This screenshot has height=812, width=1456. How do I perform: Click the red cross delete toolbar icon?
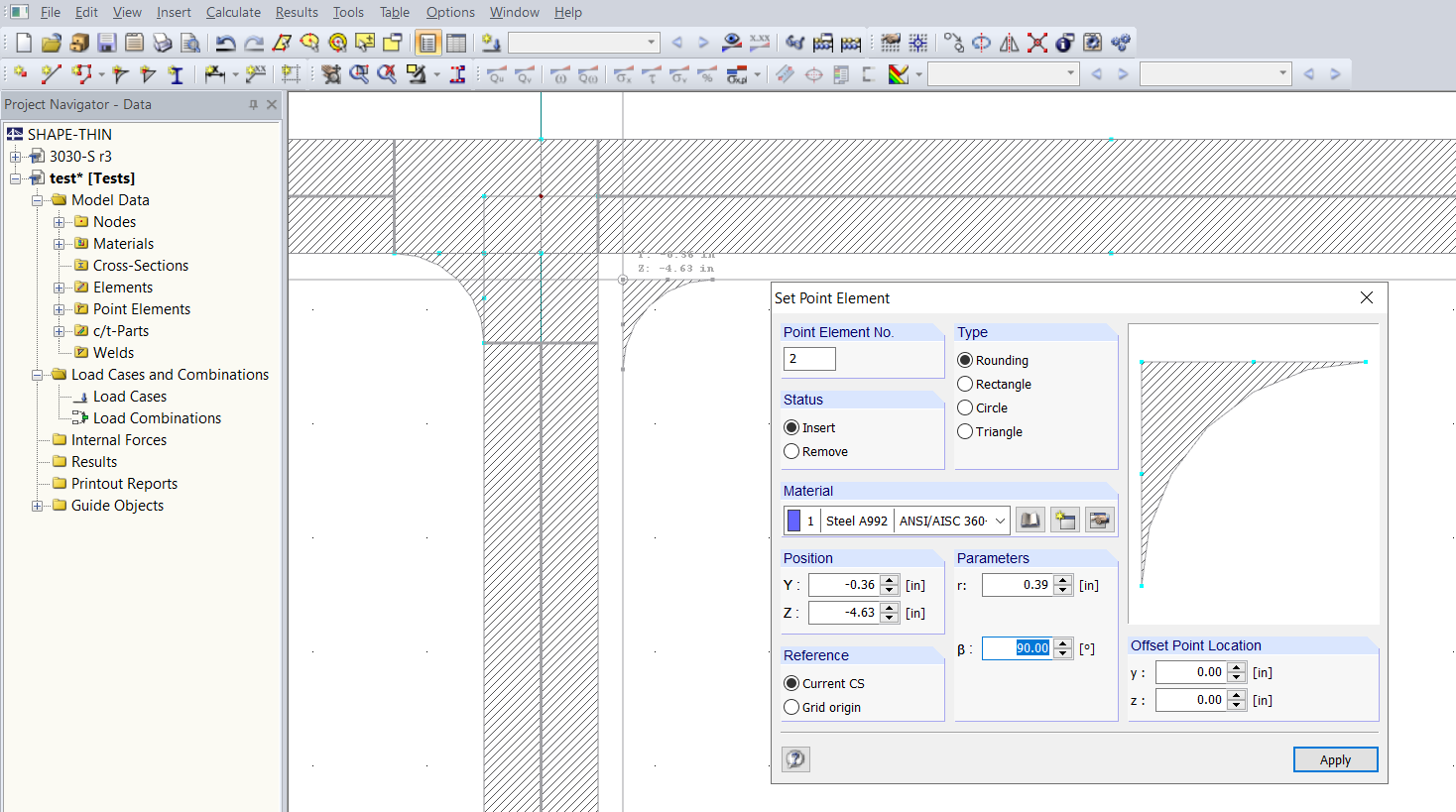1037,43
